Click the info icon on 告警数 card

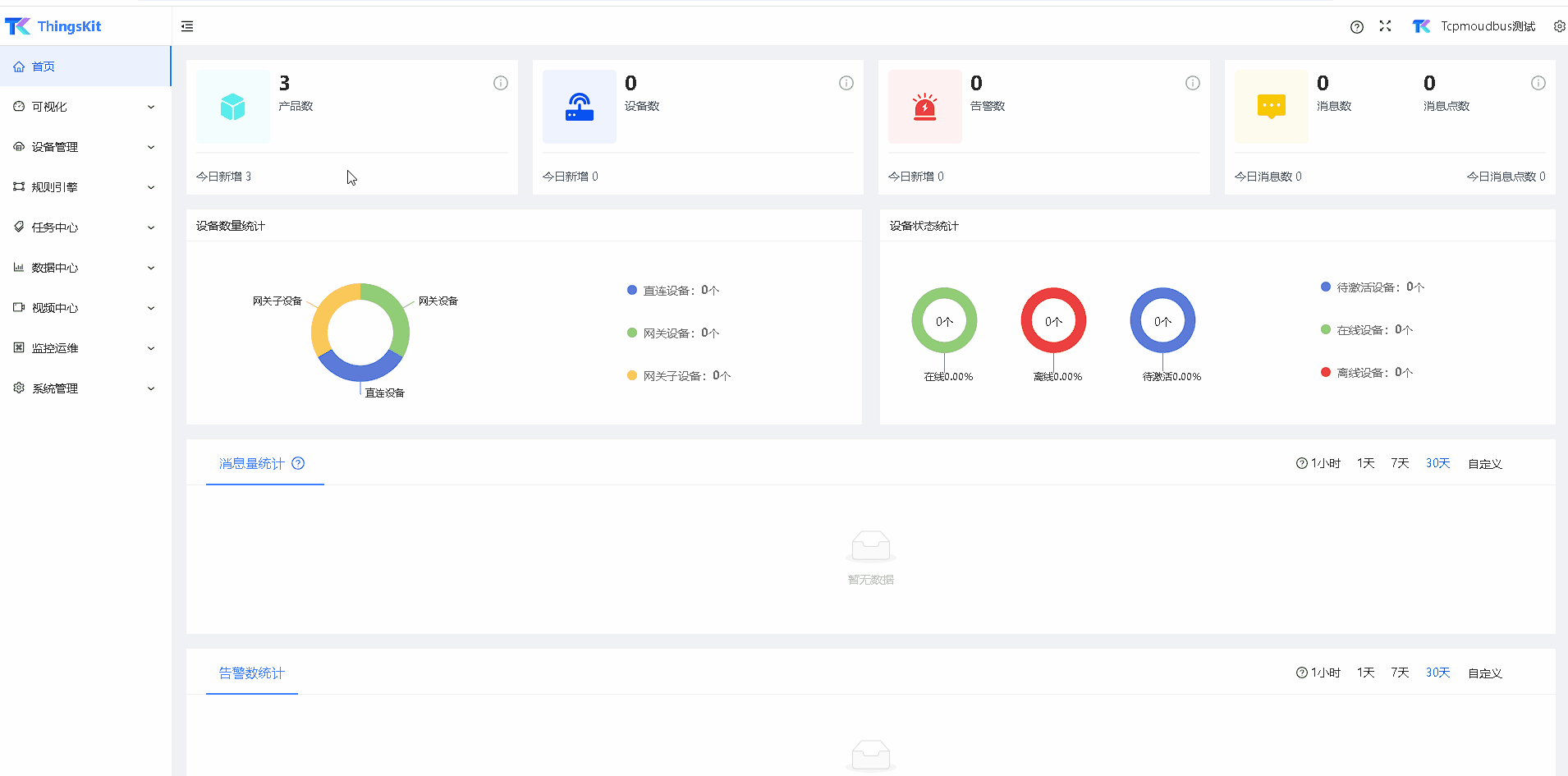1192,83
